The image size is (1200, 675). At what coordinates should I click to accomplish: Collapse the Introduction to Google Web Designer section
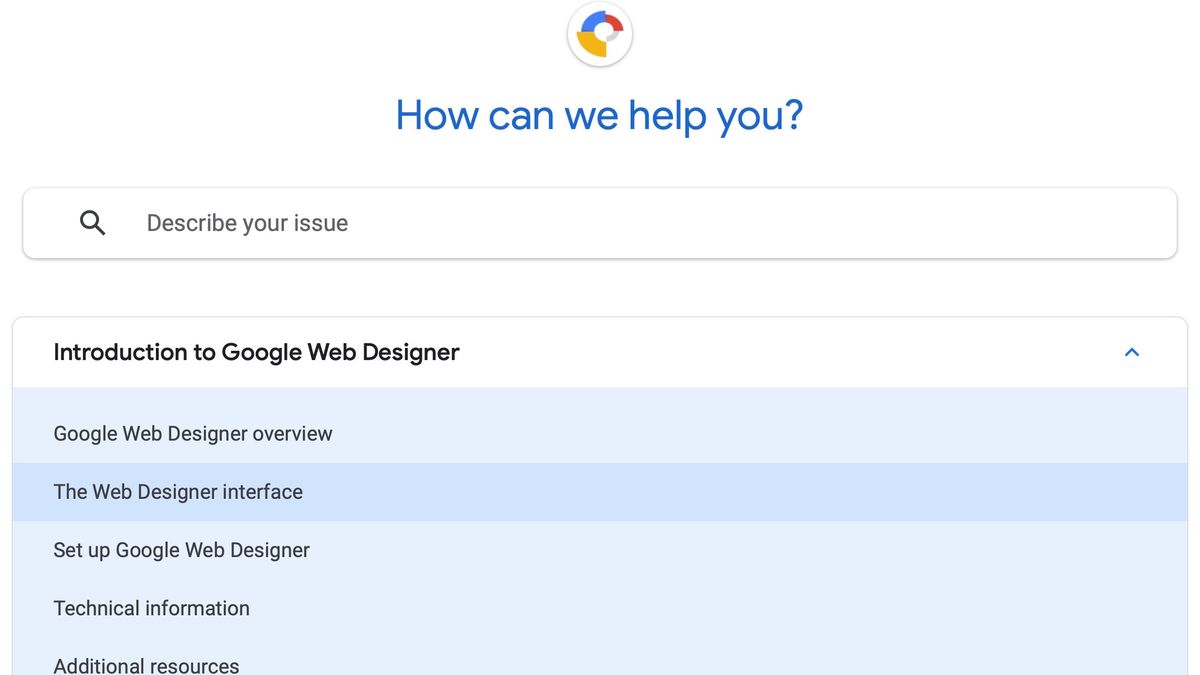[1131, 352]
